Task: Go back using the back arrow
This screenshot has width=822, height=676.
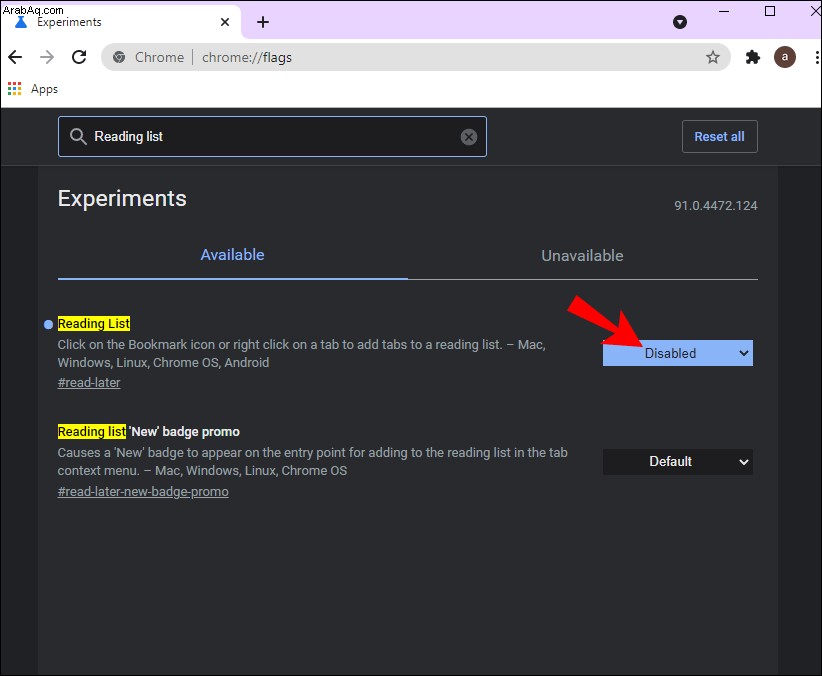Action: point(15,57)
